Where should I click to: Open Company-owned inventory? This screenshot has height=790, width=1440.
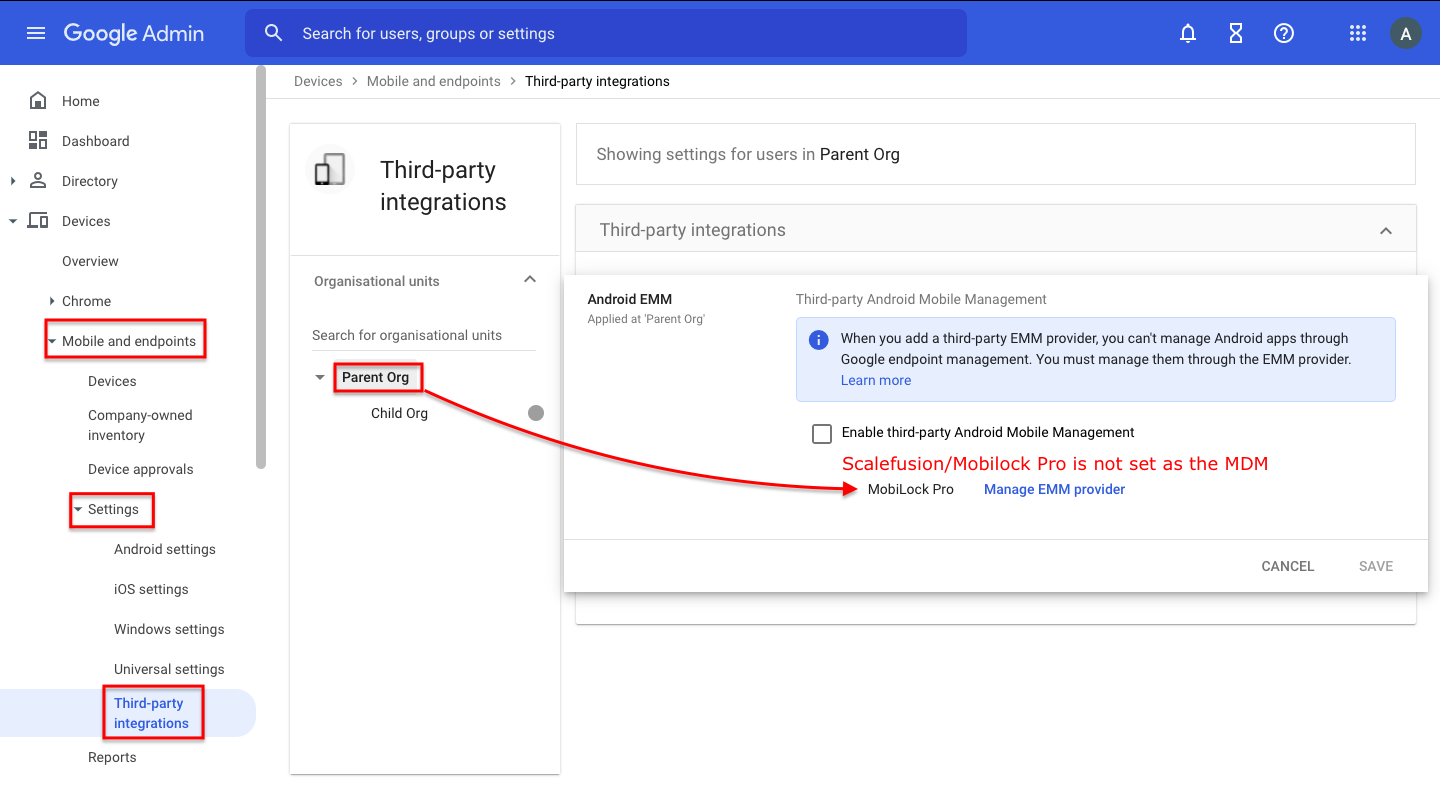140,425
